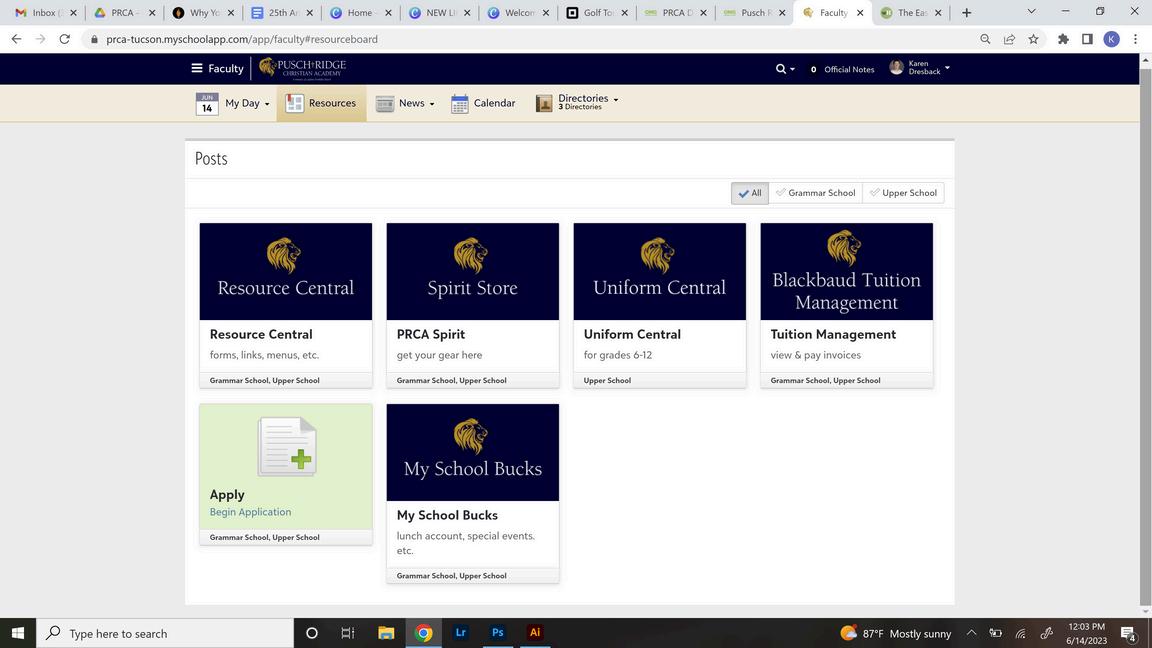Click the Task View taskbar icon
The height and width of the screenshot is (648, 1152).
(x=348, y=633)
